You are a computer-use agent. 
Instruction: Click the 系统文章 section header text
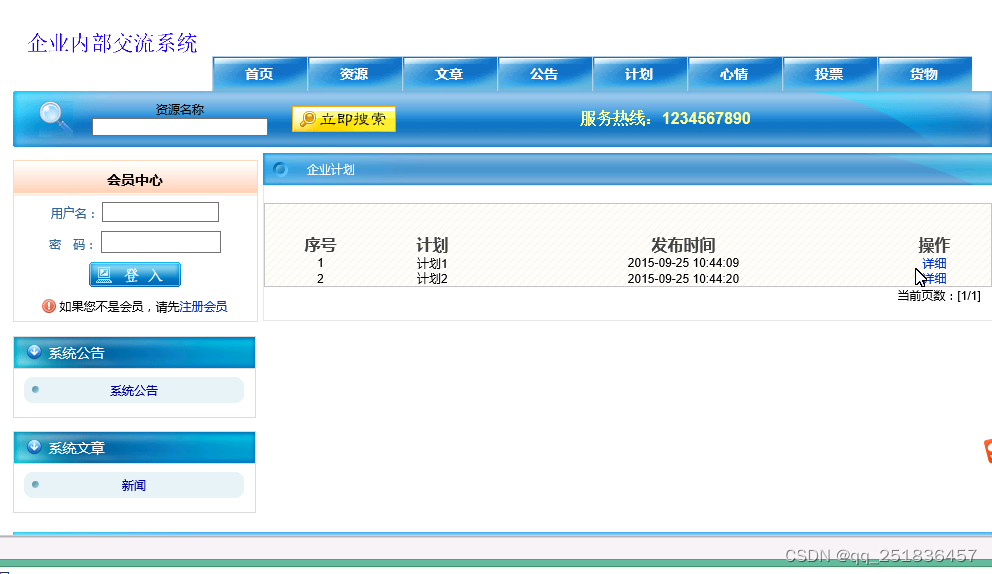(x=77, y=448)
